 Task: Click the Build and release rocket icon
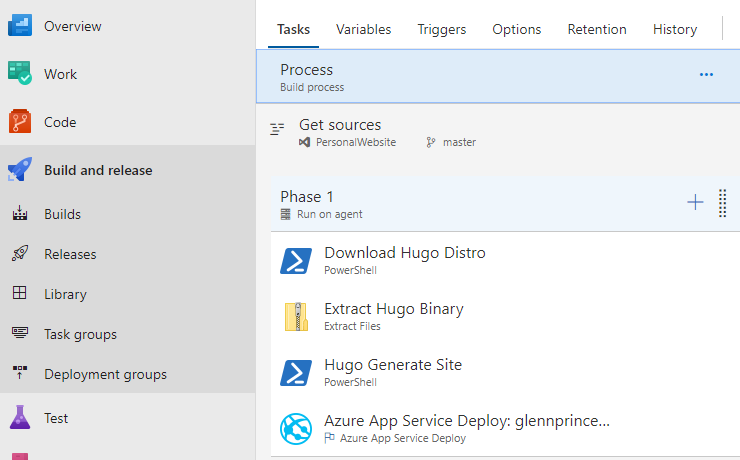pyautogui.click(x=20, y=170)
